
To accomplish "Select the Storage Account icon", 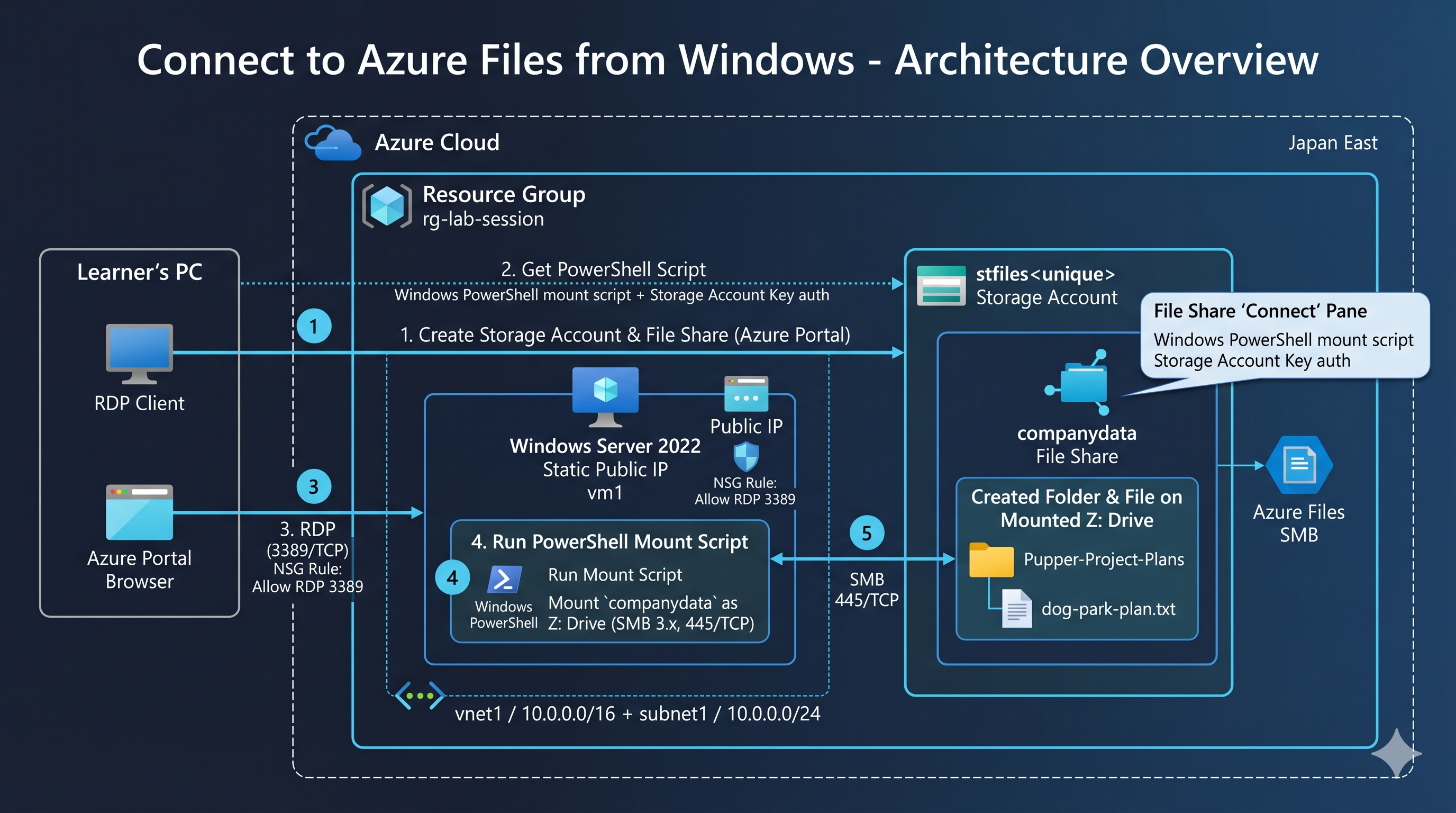I will tap(941, 285).
